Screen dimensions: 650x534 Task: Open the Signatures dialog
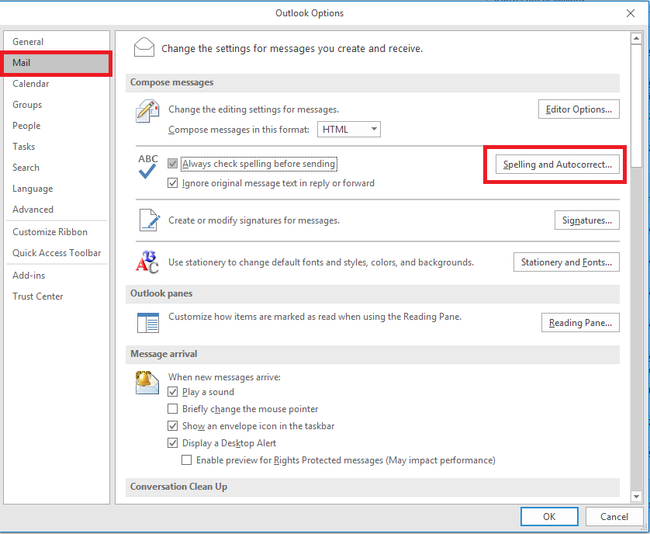click(x=587, y=220)
